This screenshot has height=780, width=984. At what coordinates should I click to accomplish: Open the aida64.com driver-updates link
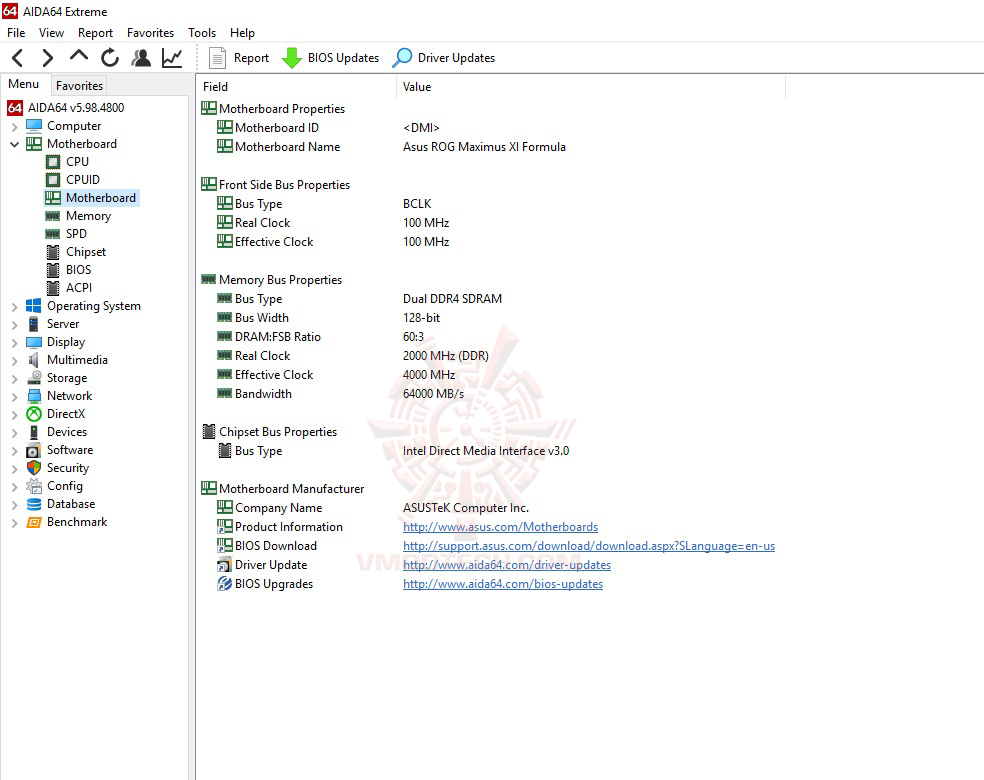click(x=506, y=565)
